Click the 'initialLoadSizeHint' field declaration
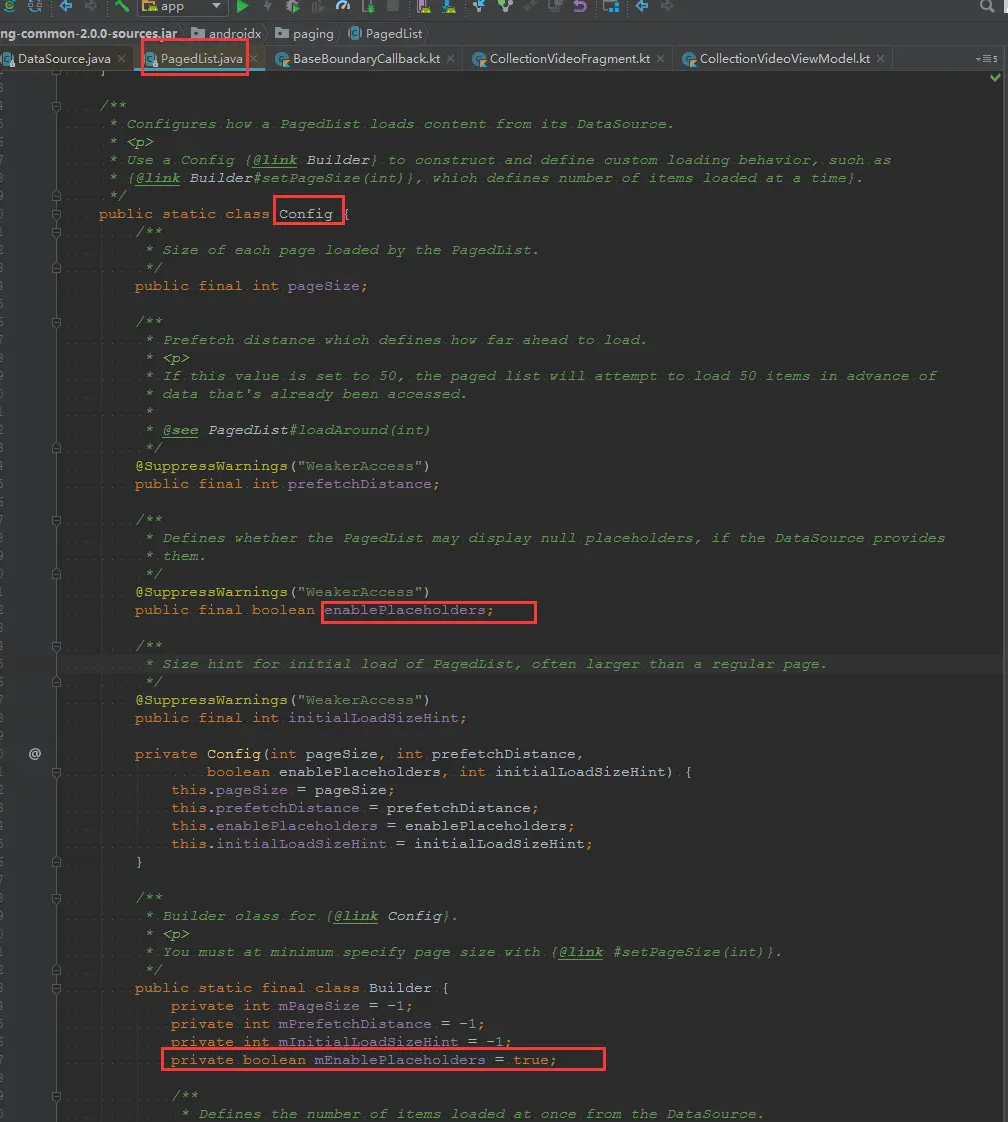The width and height of the screenshot is (1008, 1122). [x=373, y=718]
